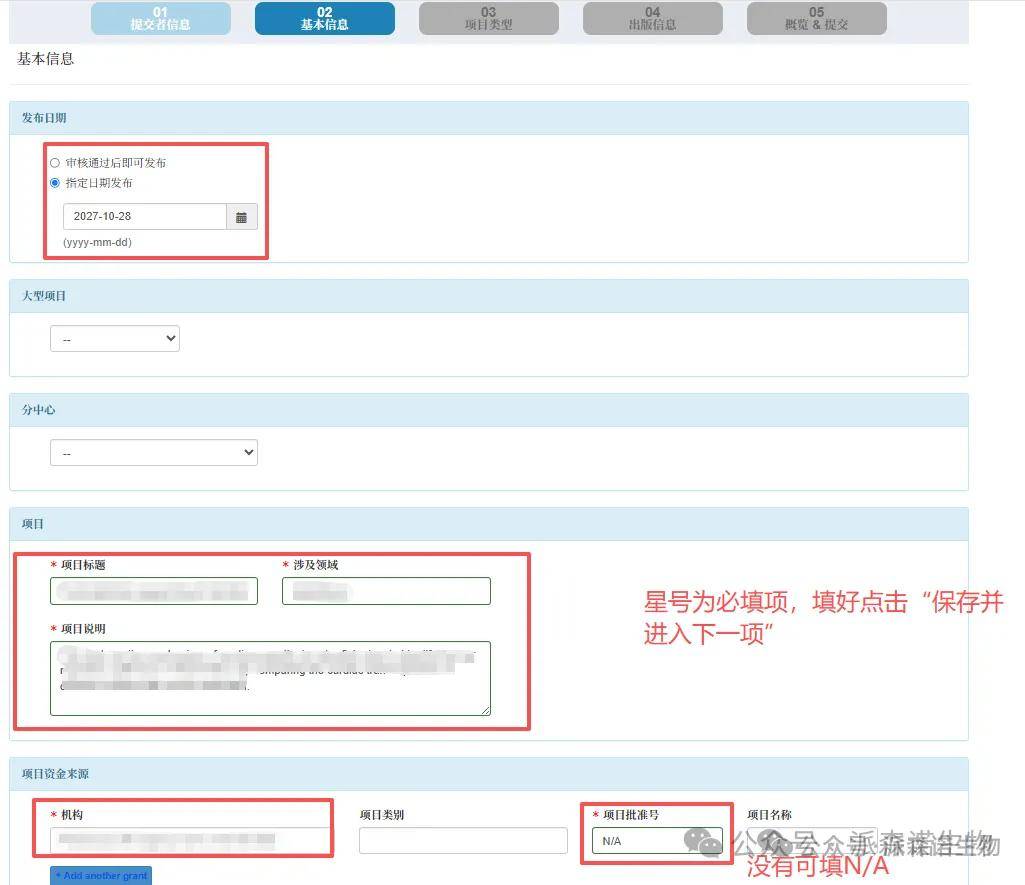Focus the 机构 input field
1025x885 pixels.
(190, 841)
